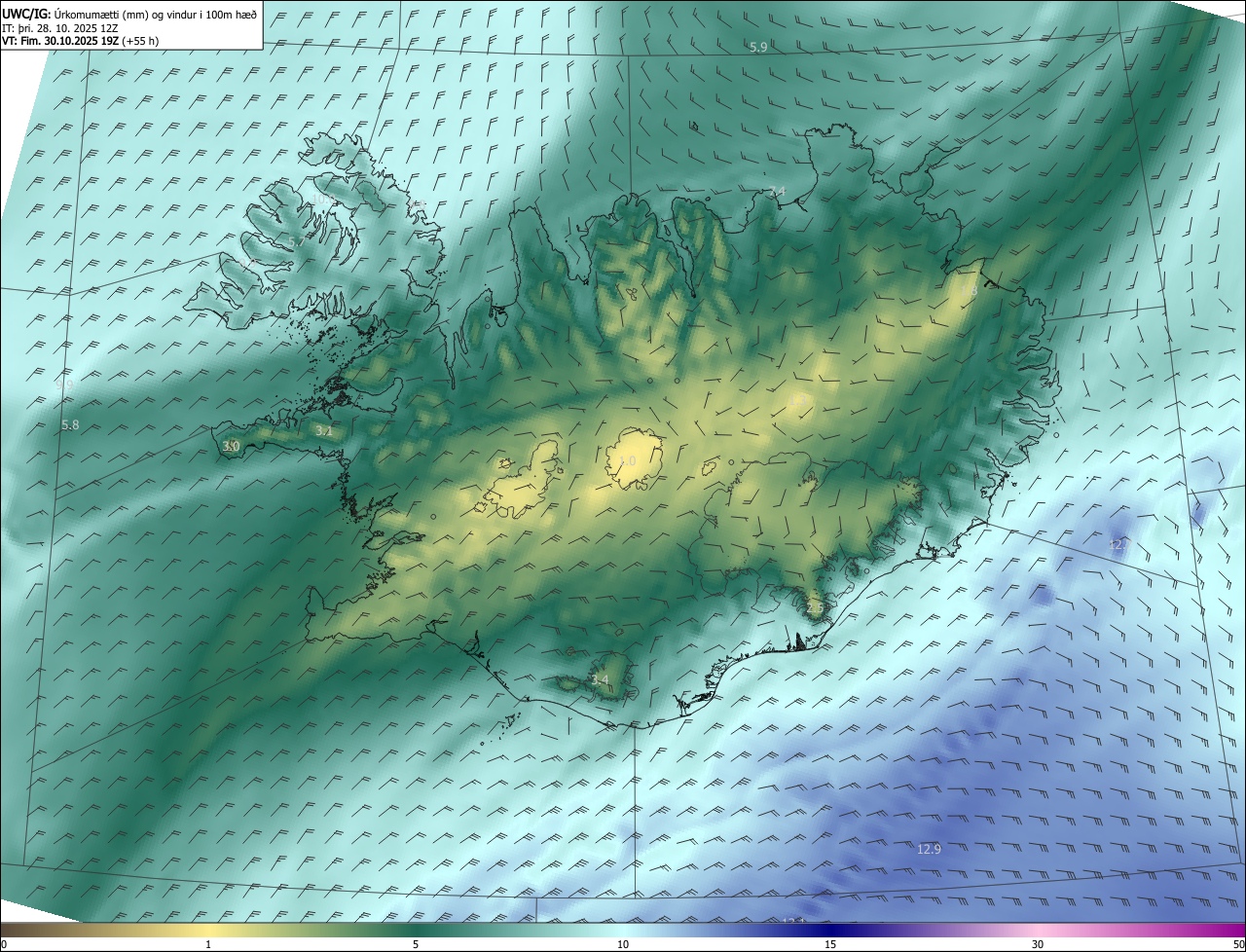Click the 15 tick on the color scale
The height and width of the screenshot is (952, 1246).
point(830,944)
